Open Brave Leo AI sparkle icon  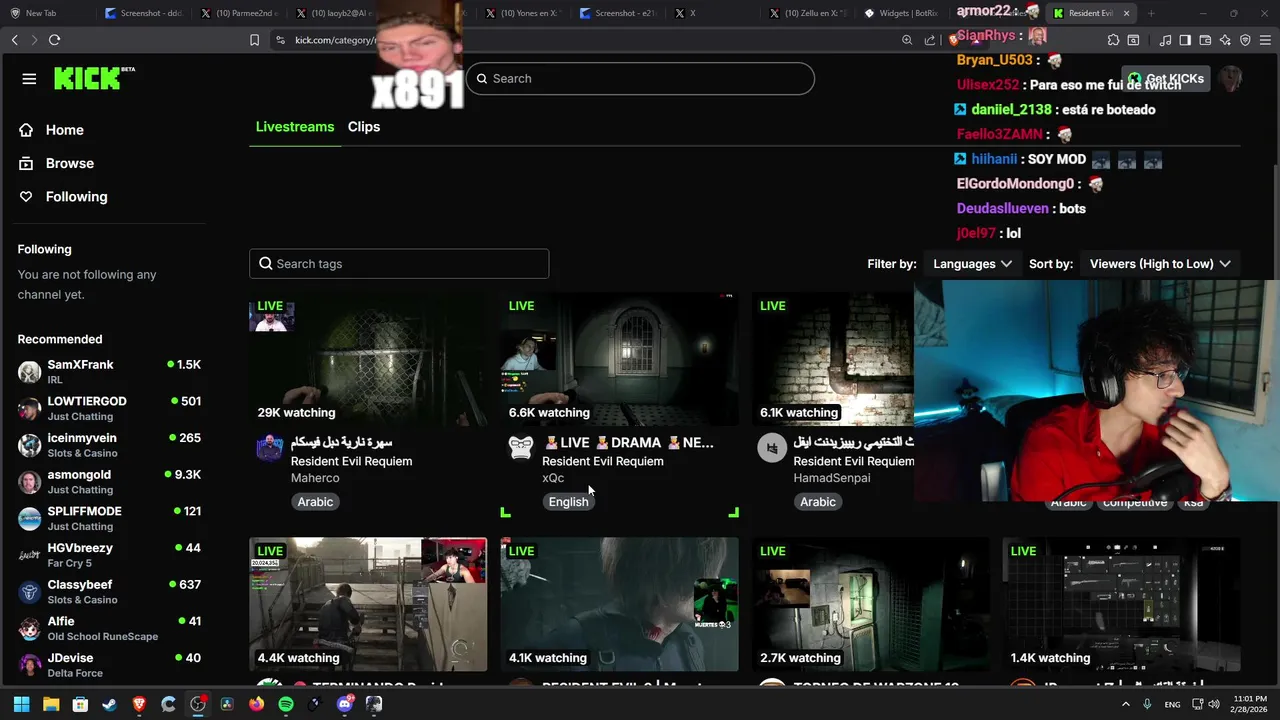[1225, 40]
